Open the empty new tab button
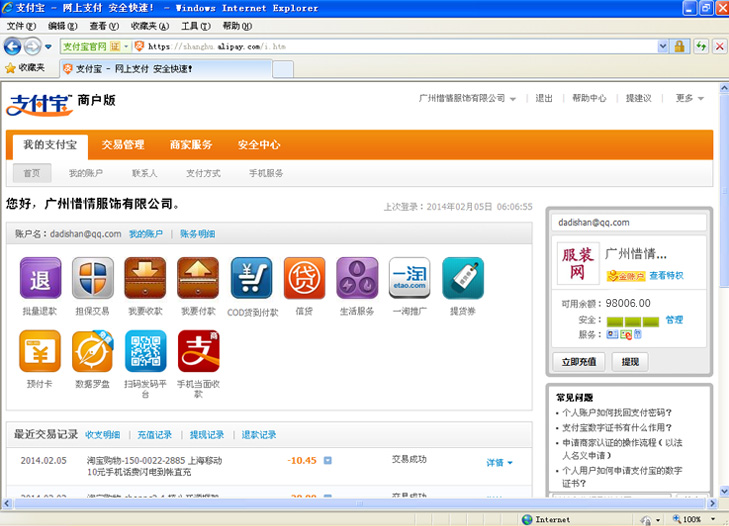Image resolution: width=729 pixels, height=526 pixels. (283, 69)
